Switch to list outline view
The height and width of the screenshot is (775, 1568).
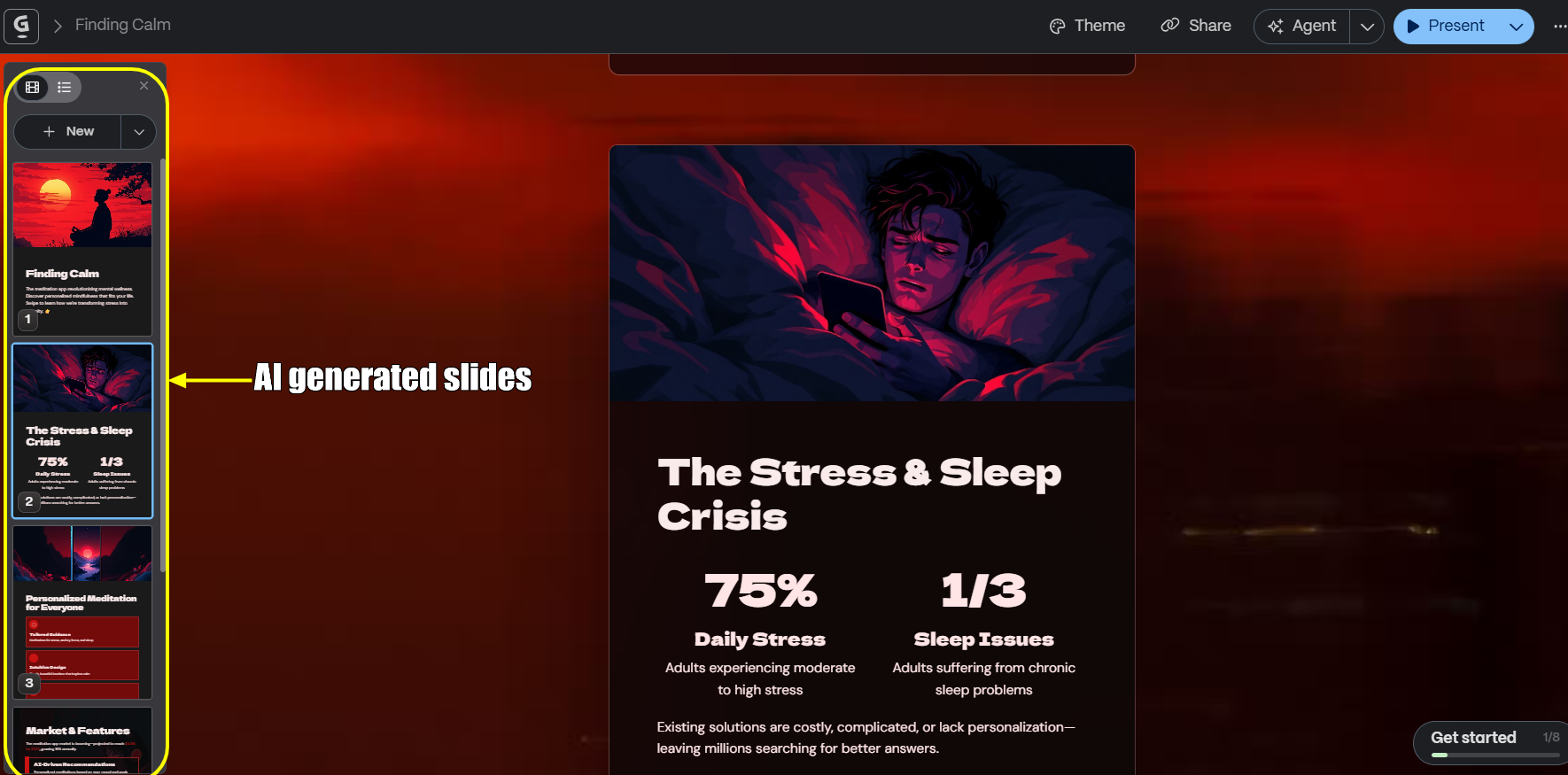click(65, 88)
